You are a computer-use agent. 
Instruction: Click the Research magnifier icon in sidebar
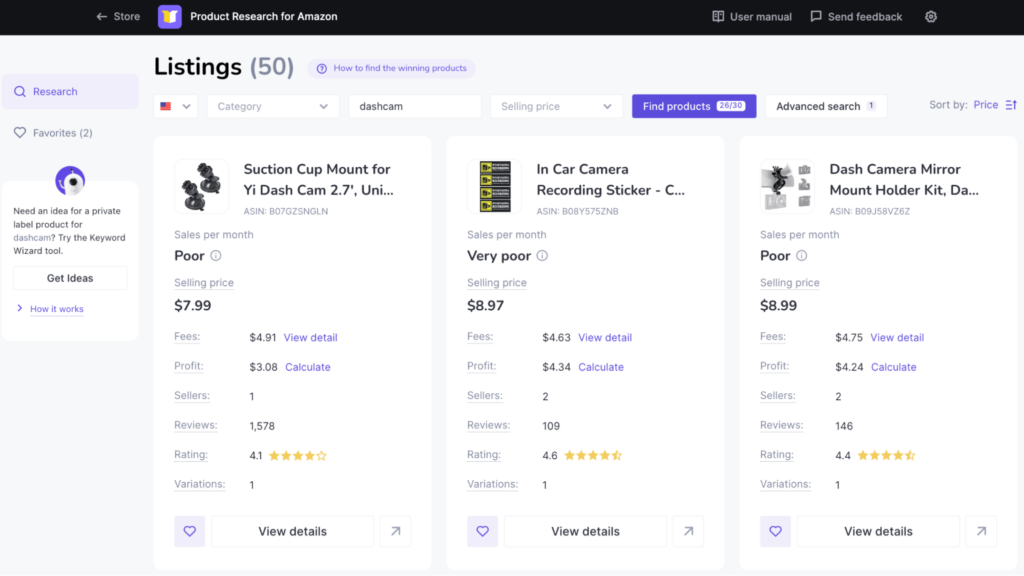click(x=20, y=91)
